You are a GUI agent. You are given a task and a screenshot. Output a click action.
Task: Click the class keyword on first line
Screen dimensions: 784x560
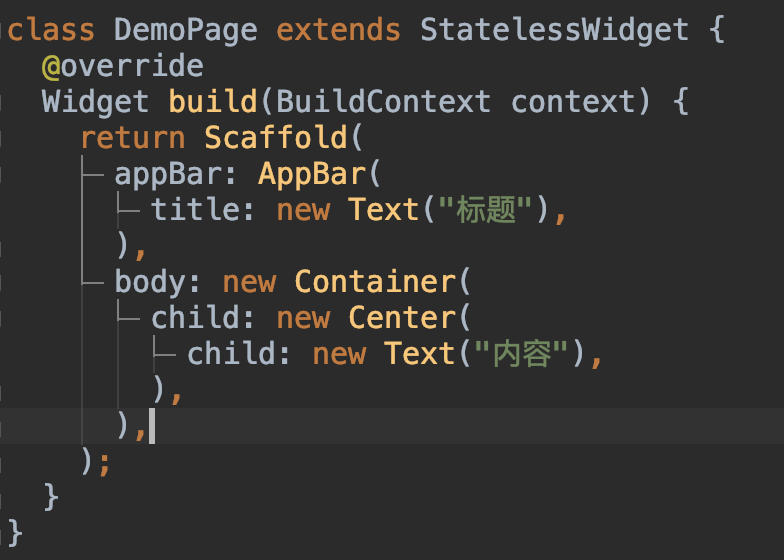(51, 30)
